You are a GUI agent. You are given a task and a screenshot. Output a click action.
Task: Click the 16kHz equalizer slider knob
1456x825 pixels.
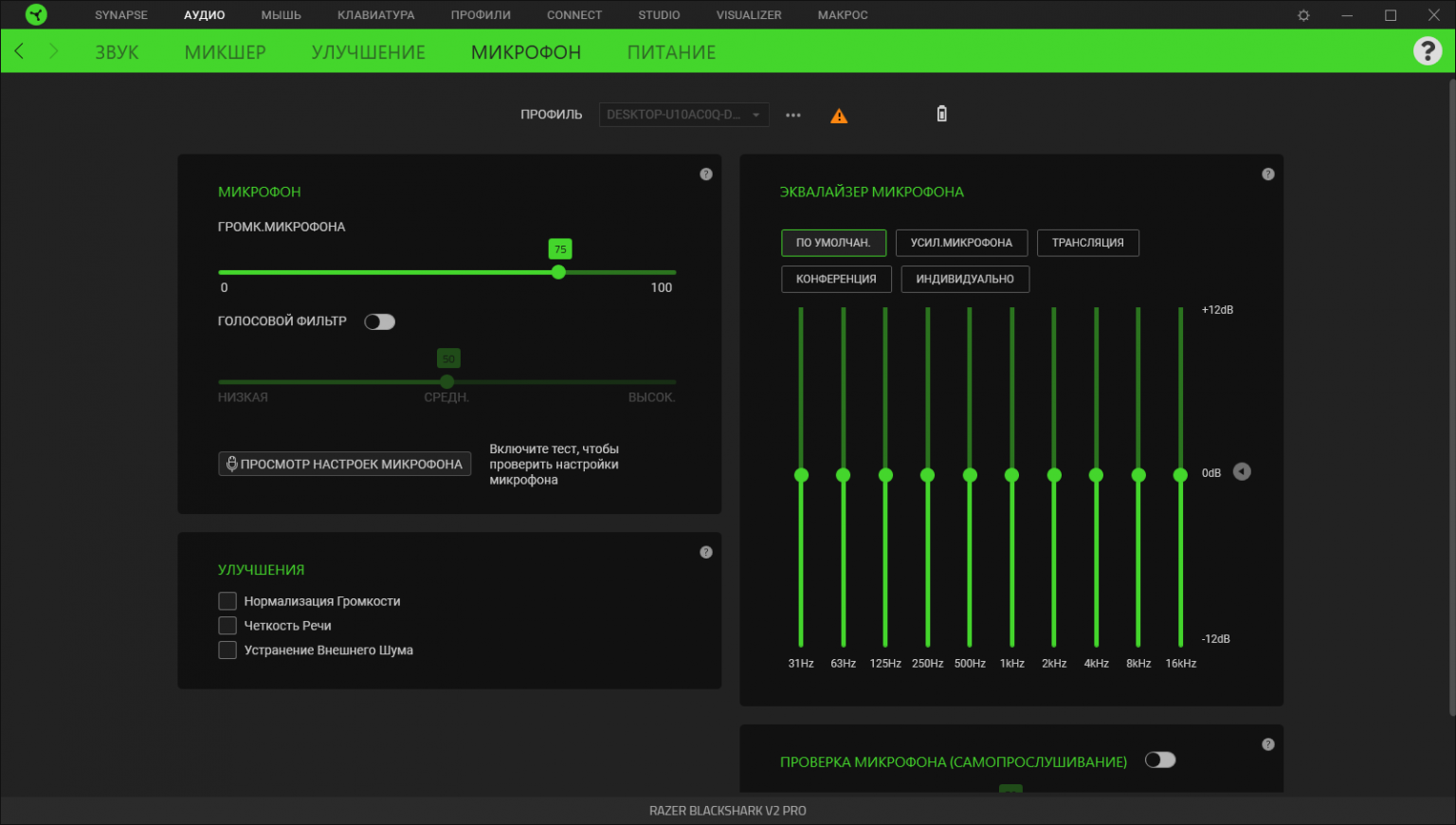[1181, 475]
